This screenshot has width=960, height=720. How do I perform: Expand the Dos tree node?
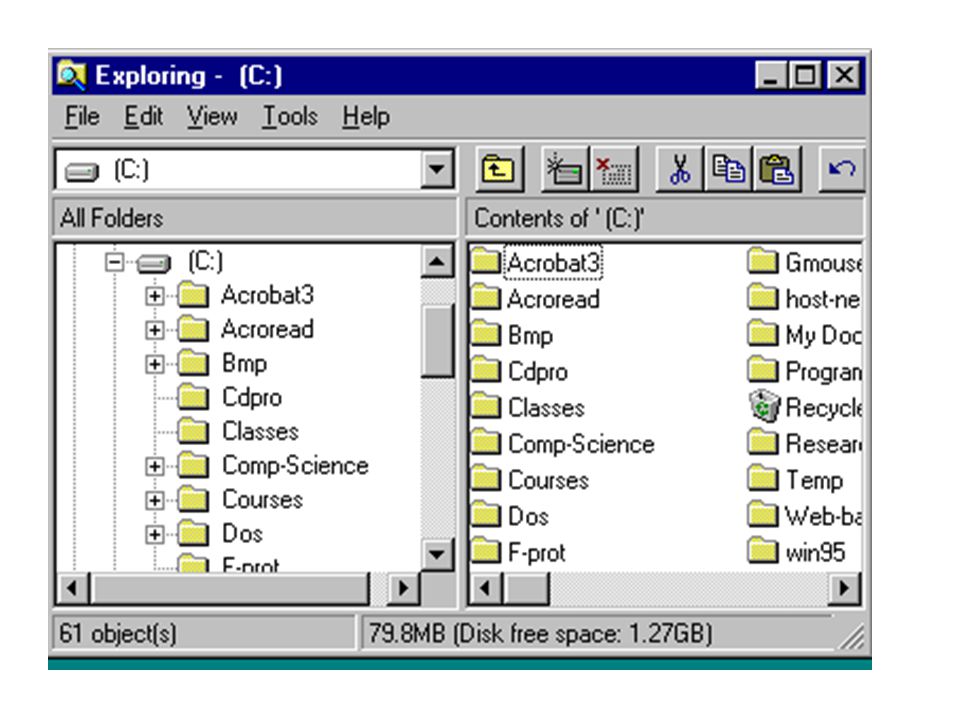coord(154,534)
